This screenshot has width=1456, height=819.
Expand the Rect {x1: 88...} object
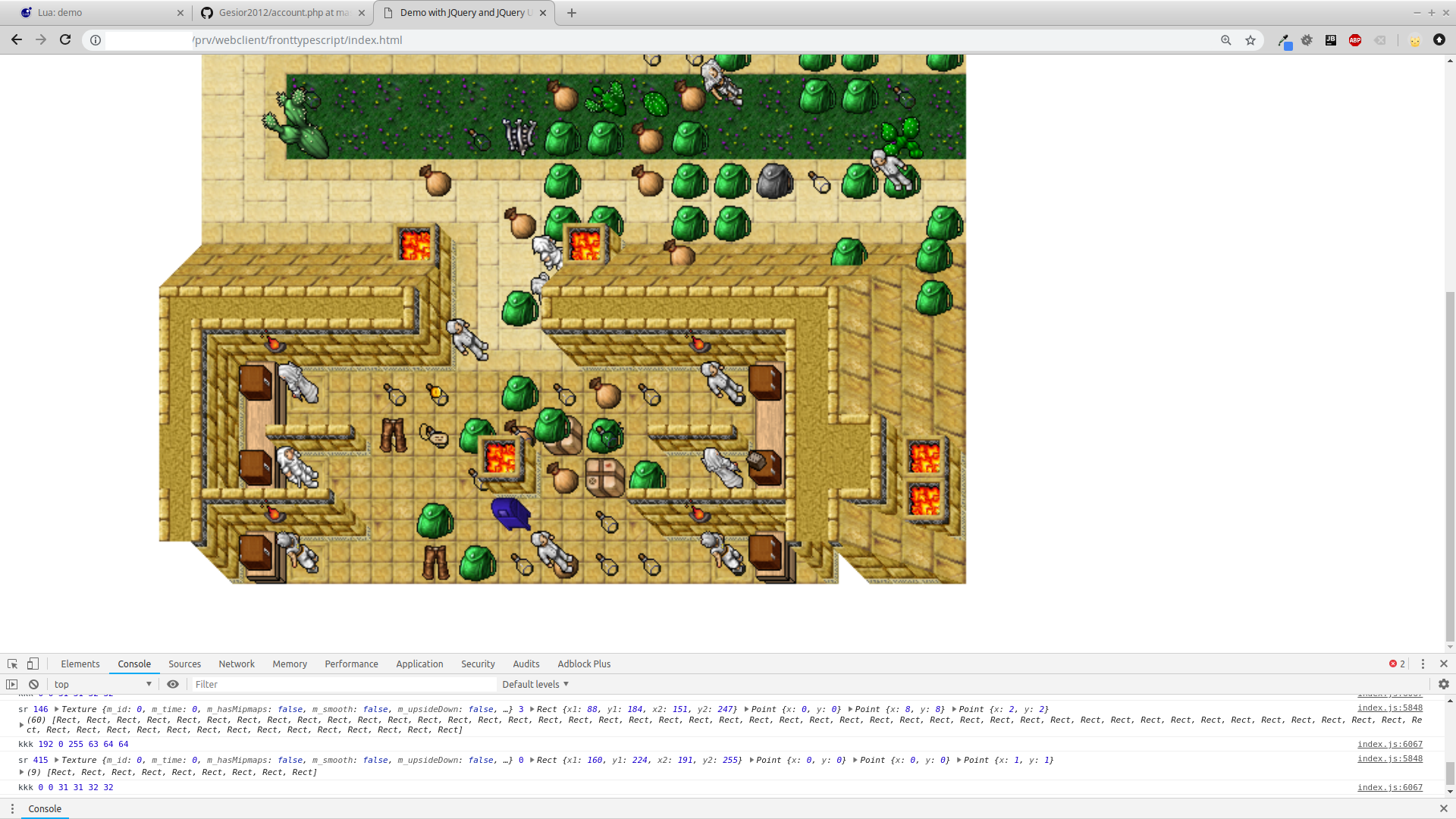[532, 709]
